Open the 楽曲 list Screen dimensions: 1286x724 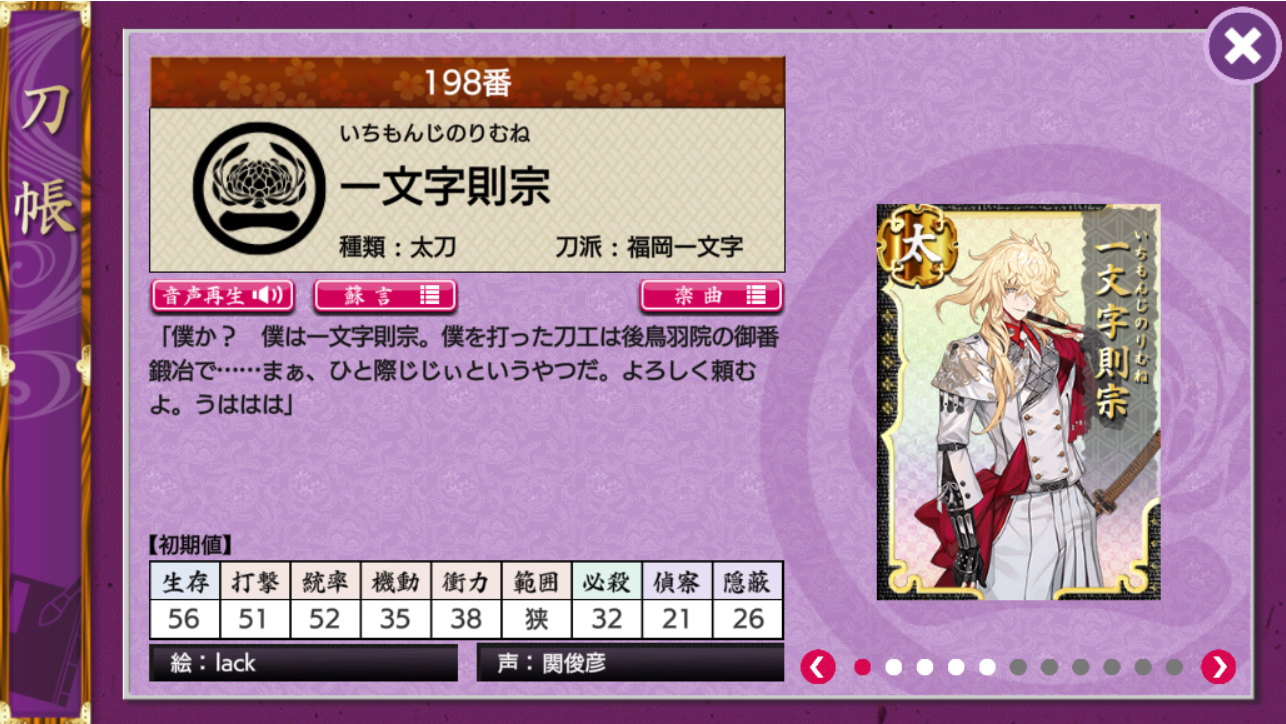tap(711, 295)
